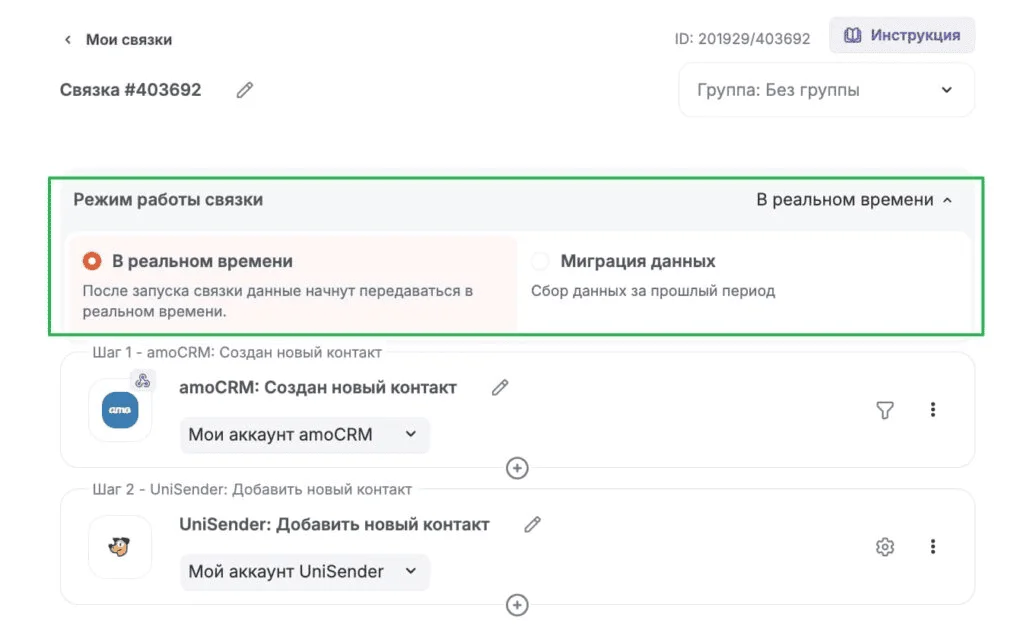Open the UniSender step three-dot menu
The height and width of the screenshot is (630, 1024).
tap(933, 547)
